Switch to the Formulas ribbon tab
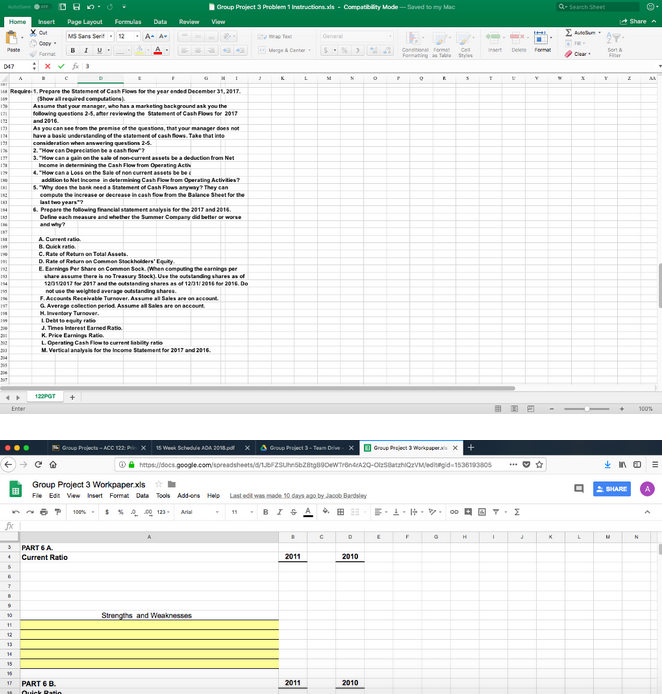The width and height of the screenshot is (662, 694). [x=127, y=20]
